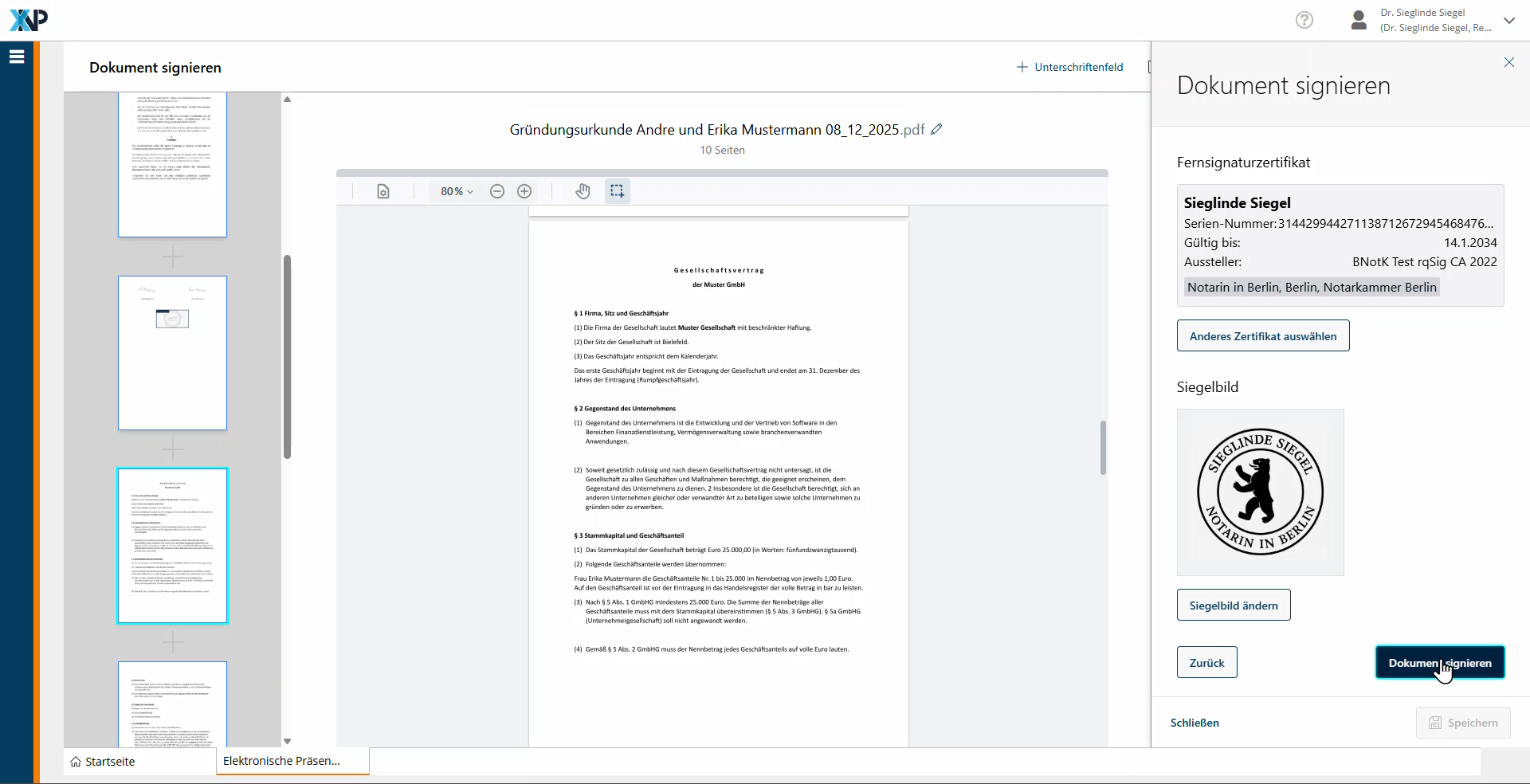Image resolution: width=1530 pixels, height=784 pixels.
Task: Click the Anderes Zertifikat auswählen button
Action: coord(1262,336)
